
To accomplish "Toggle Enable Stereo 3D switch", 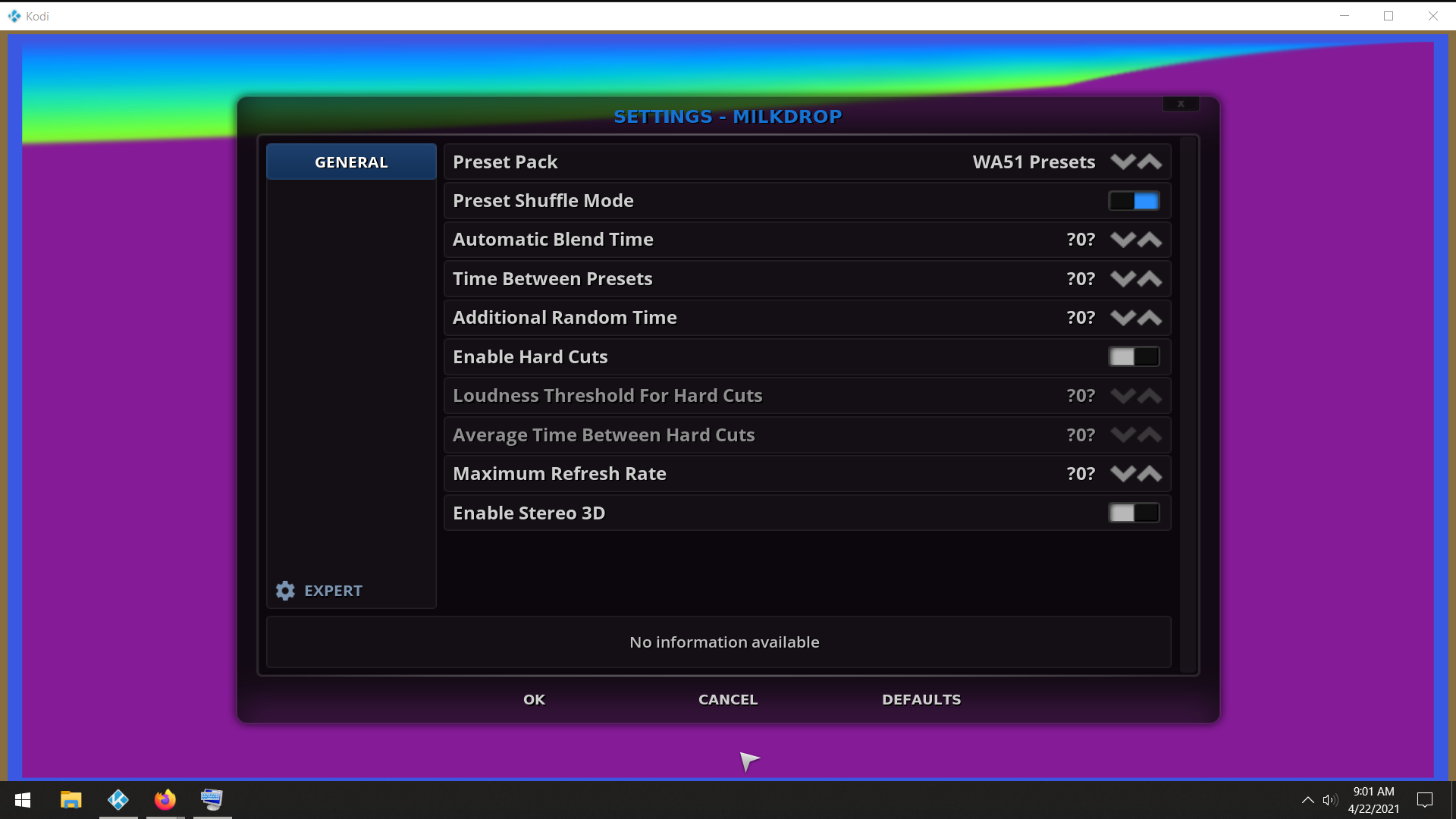I will 1134,513.
